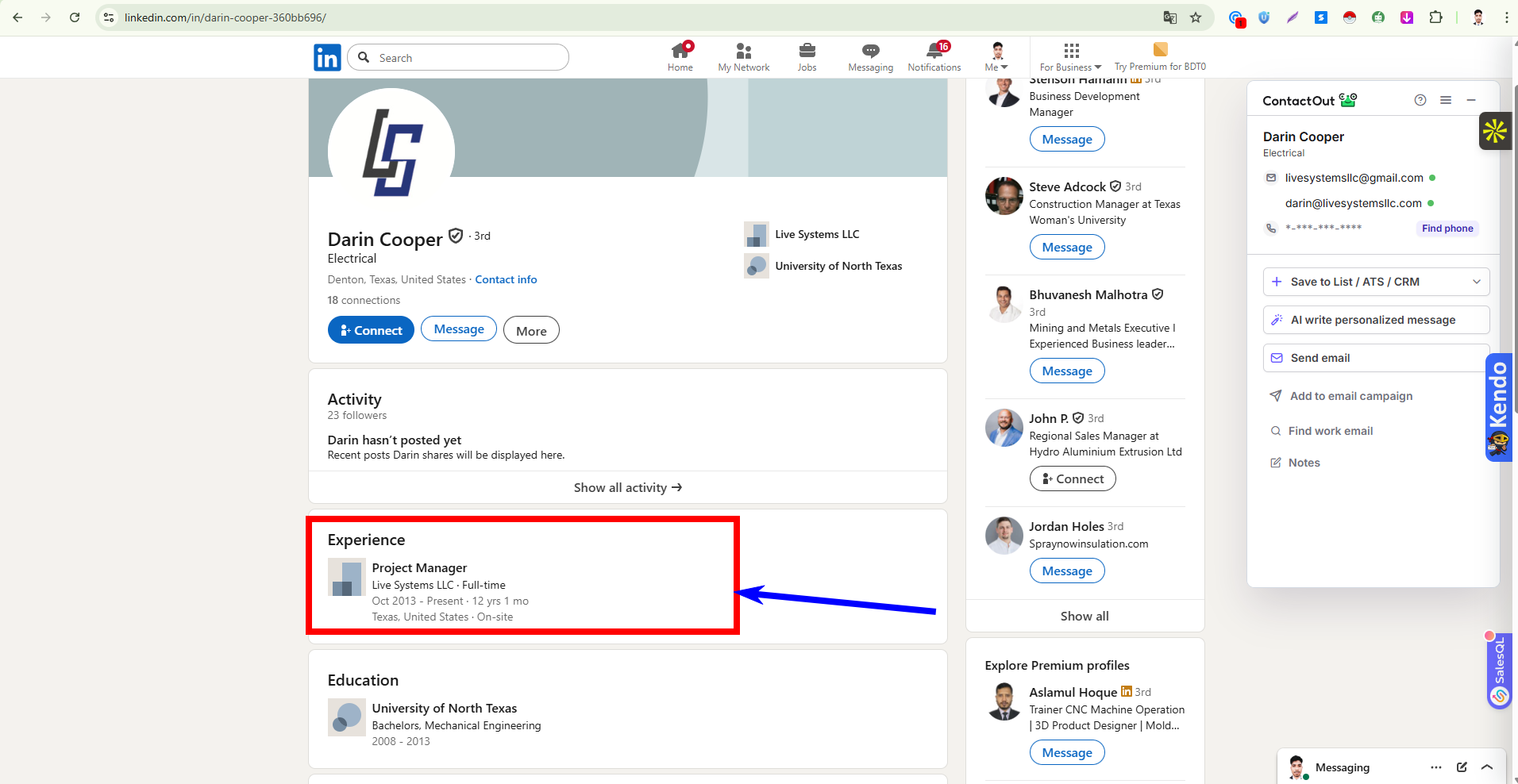
Task: Message Darin Cooper from profile
Action: click(459, 329)
